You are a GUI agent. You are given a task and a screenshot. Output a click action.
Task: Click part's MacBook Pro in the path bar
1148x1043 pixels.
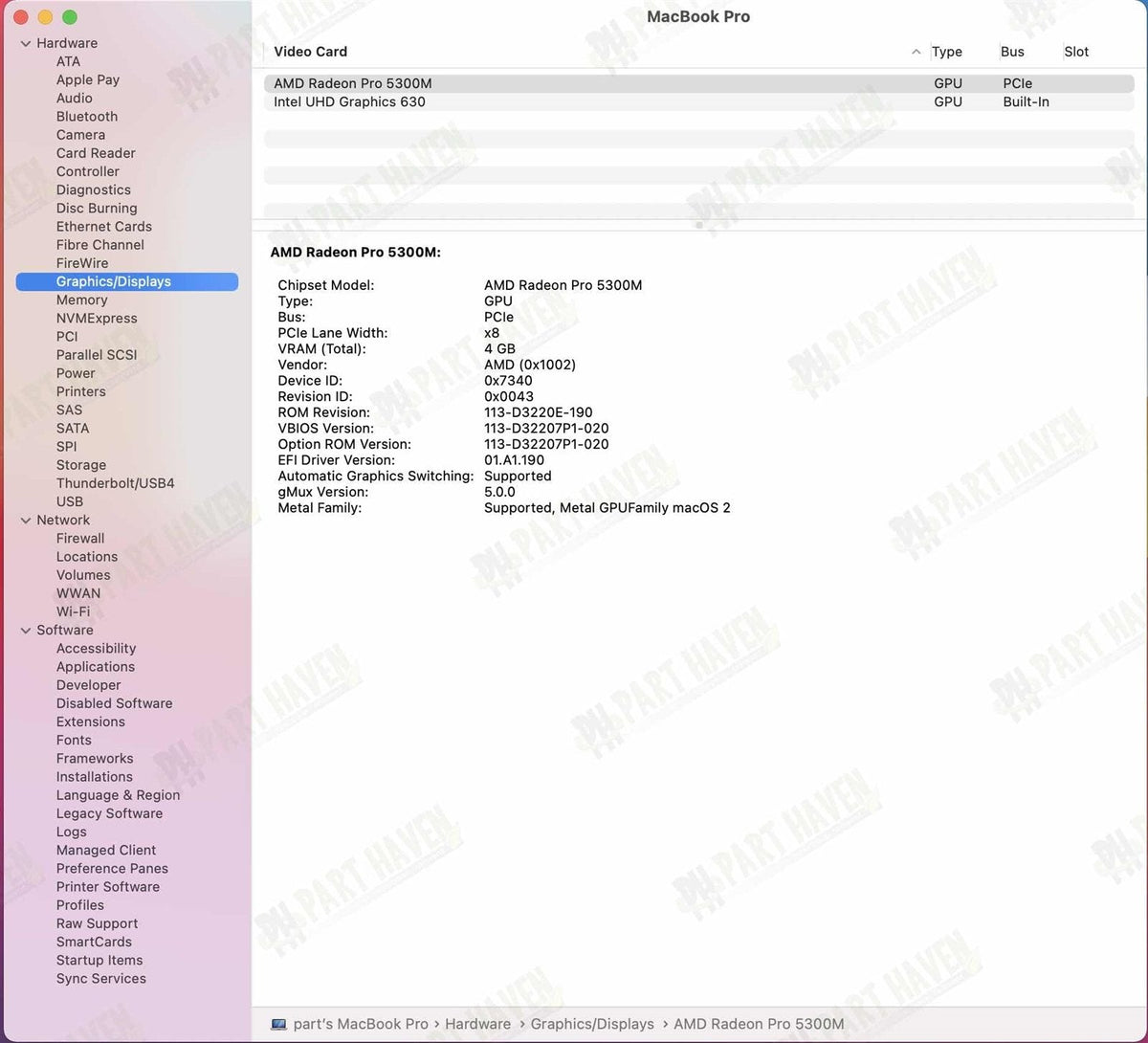coord(361,1024)
